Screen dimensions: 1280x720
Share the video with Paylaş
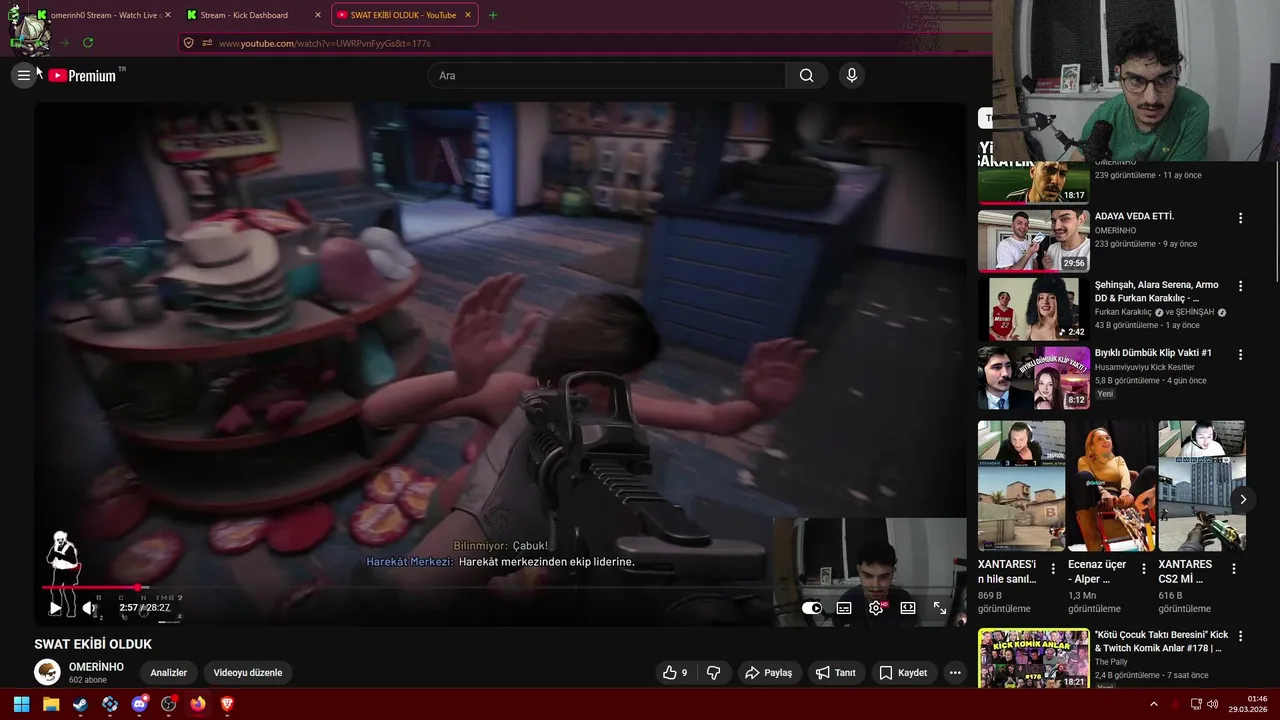(x=768, y=673)
